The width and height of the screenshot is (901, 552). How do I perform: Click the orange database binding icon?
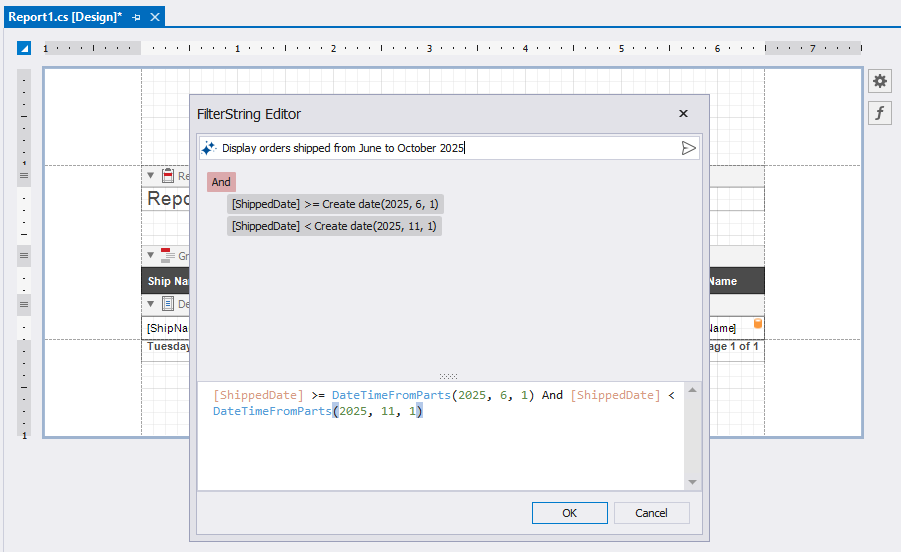758,323
